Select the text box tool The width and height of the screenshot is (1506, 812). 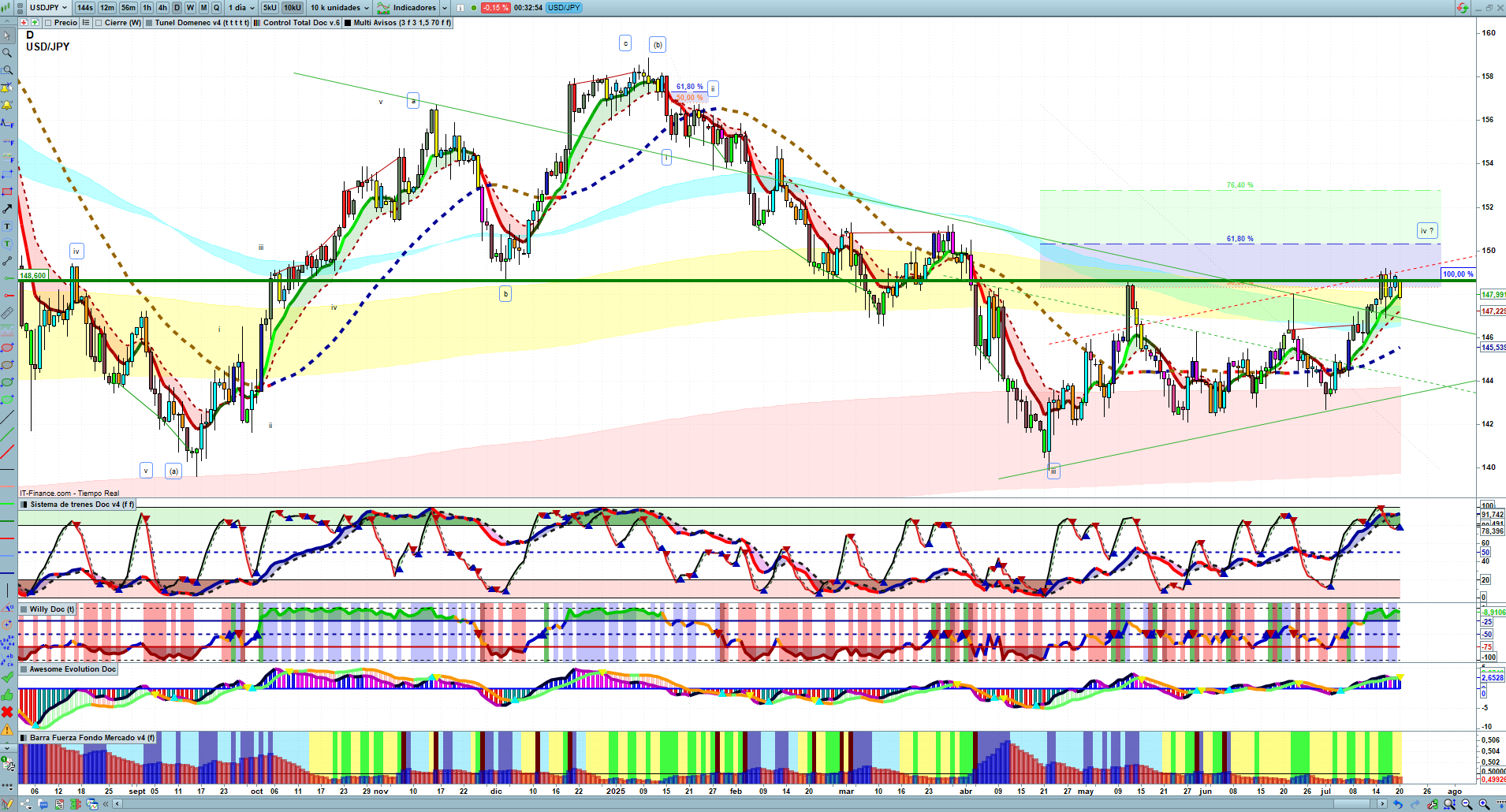[x=7, y=226]
